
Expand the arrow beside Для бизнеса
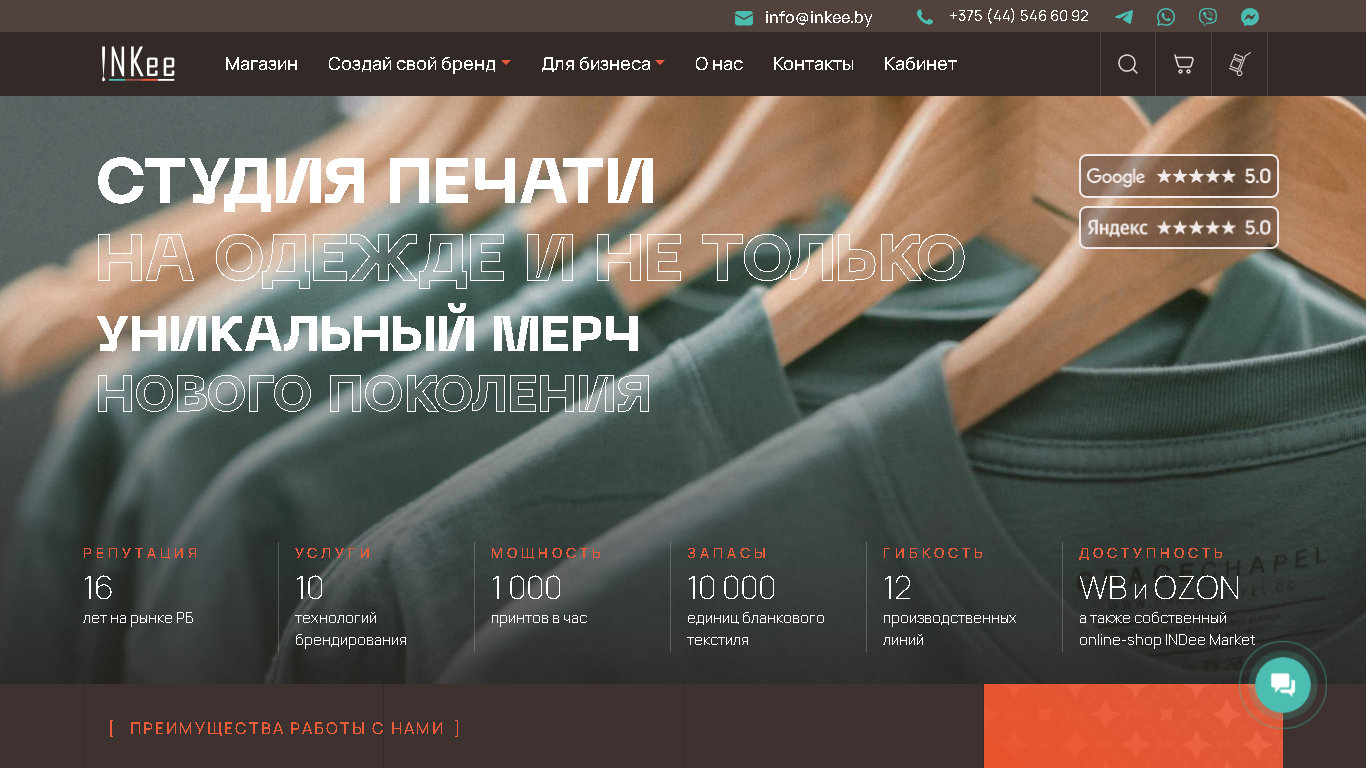[660, 63]
